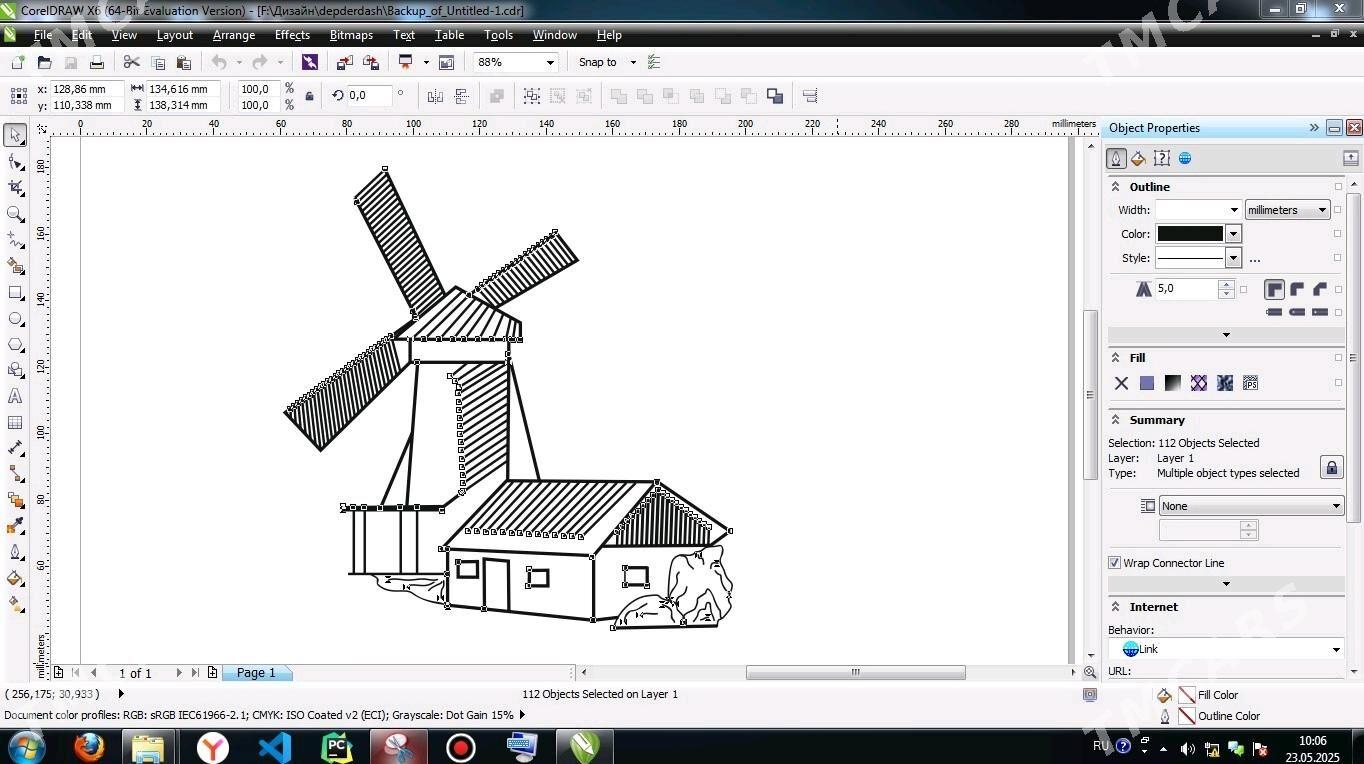Select the Text tool (letter A)
Image resolution: width=1364 pixels, height=764 pixels.
point(15,397)
